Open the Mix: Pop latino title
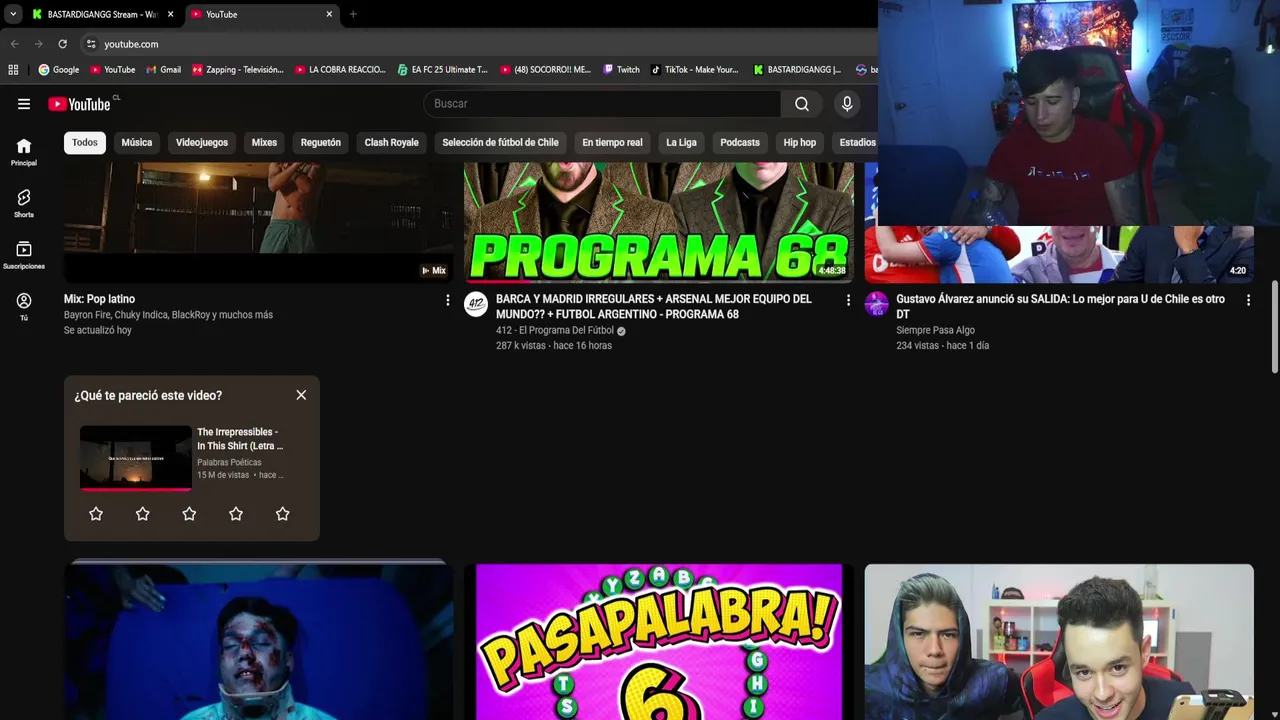This screenshot has width=1280, height=720. [x=99, y=299]
